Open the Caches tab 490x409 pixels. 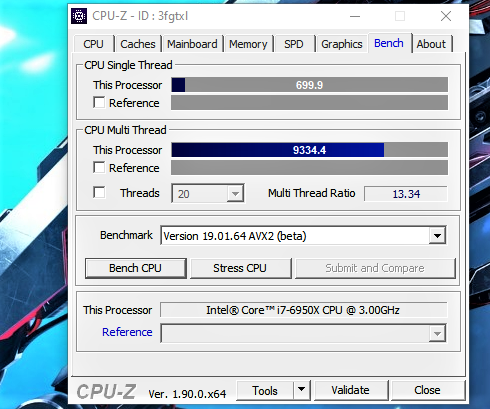[x=138, y=44]
